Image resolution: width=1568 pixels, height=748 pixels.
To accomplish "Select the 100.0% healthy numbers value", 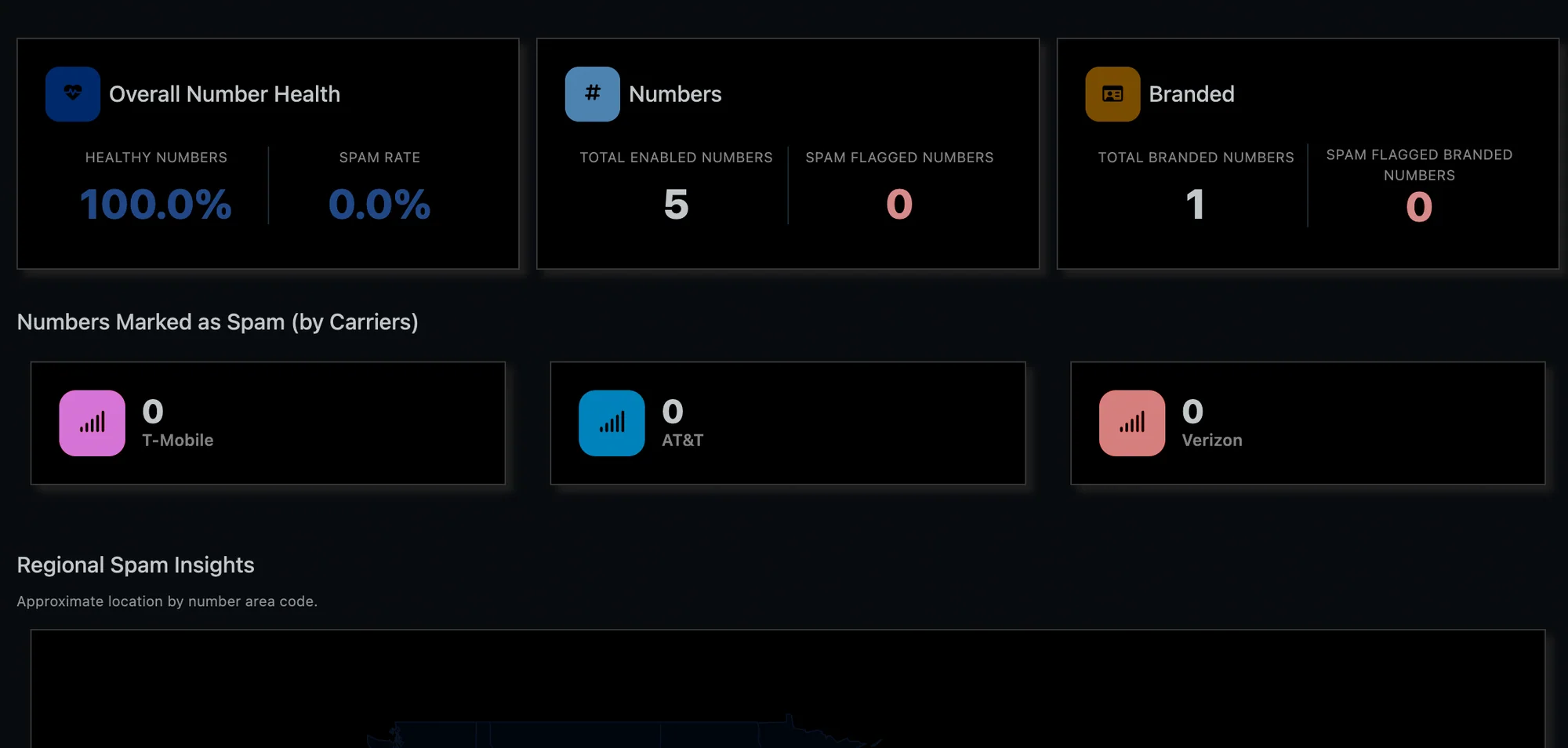I will point(156,205).
